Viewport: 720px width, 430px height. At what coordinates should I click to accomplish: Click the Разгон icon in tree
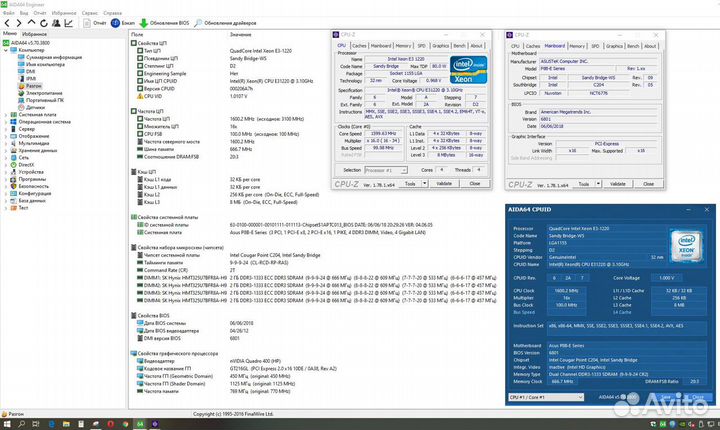point(21,86)
